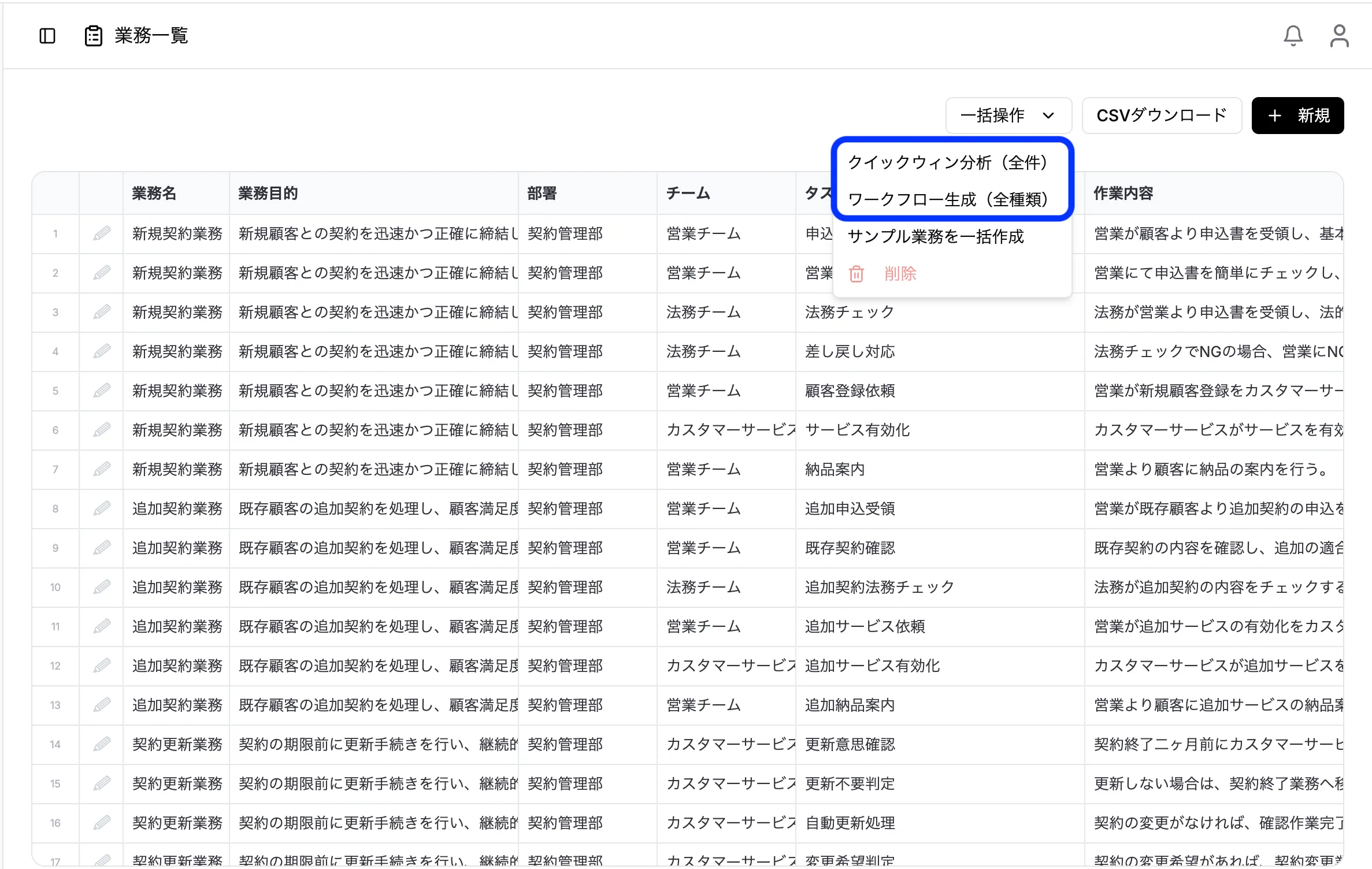Click the 法務チェック task cell
1372x869 pixels.
[940, 313]
